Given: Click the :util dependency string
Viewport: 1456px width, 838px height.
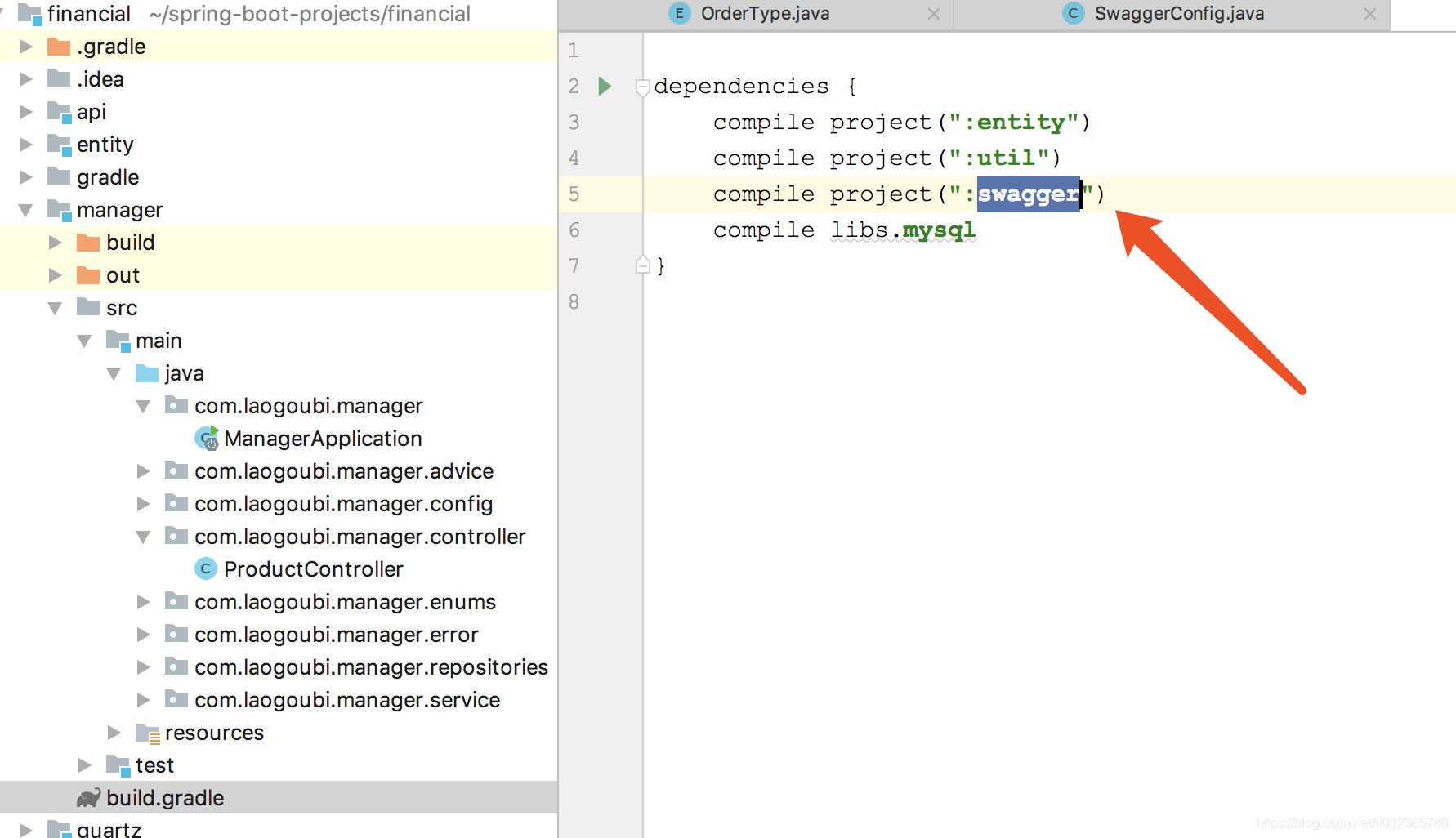Looking at the screenshot, I should 999,158.
